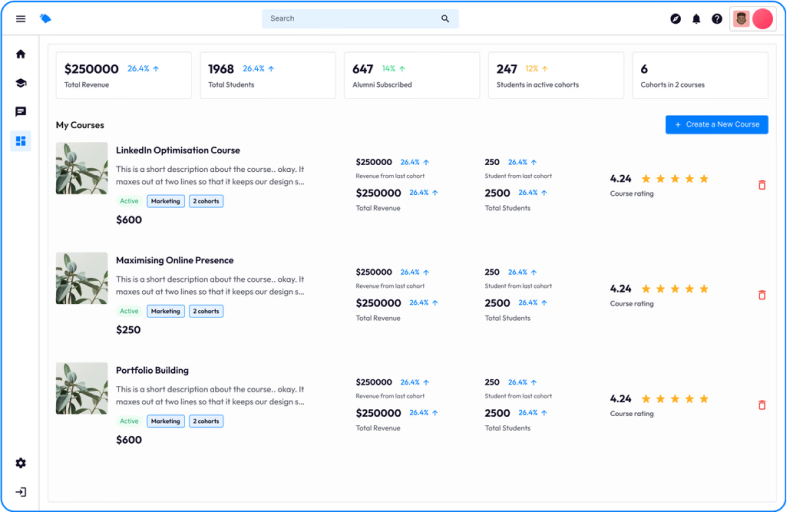Open the hamburger menu icon
Image resolution: width=787 pixels, height=512 pixels.
20,19
